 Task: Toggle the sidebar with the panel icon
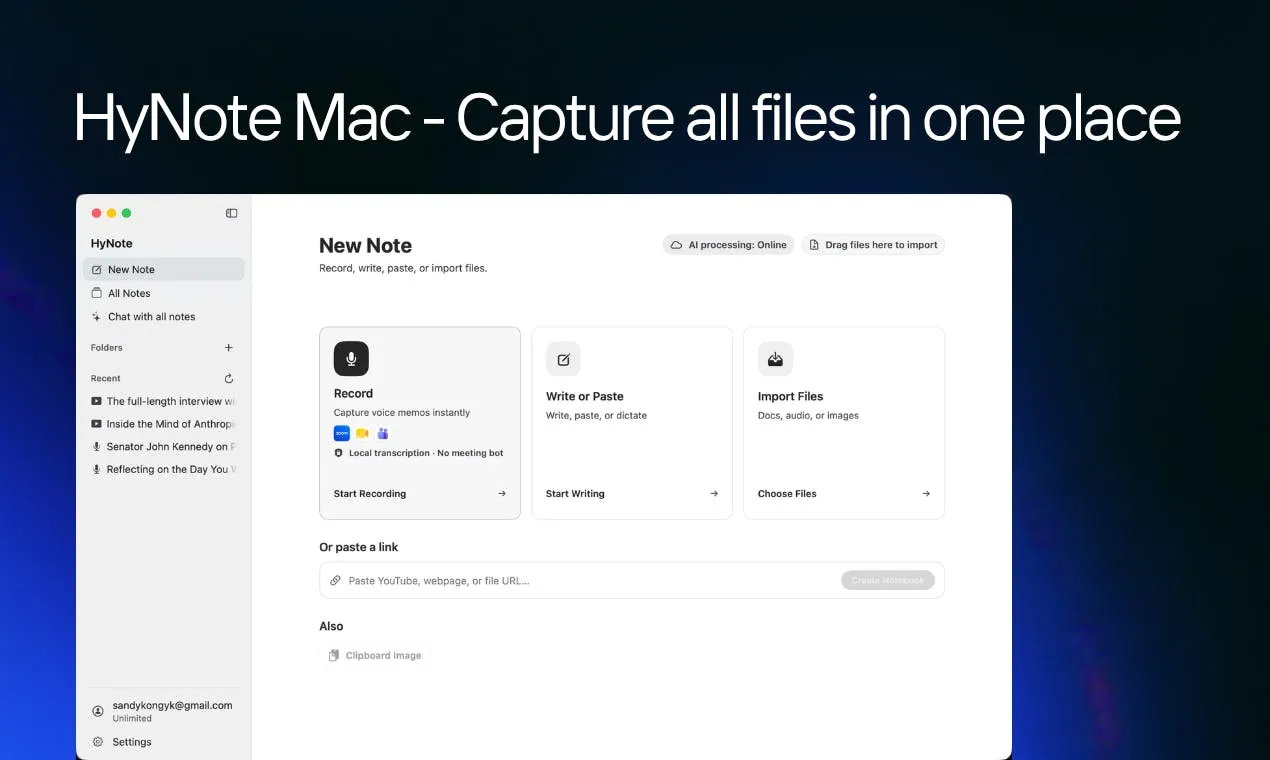[232, 213]
